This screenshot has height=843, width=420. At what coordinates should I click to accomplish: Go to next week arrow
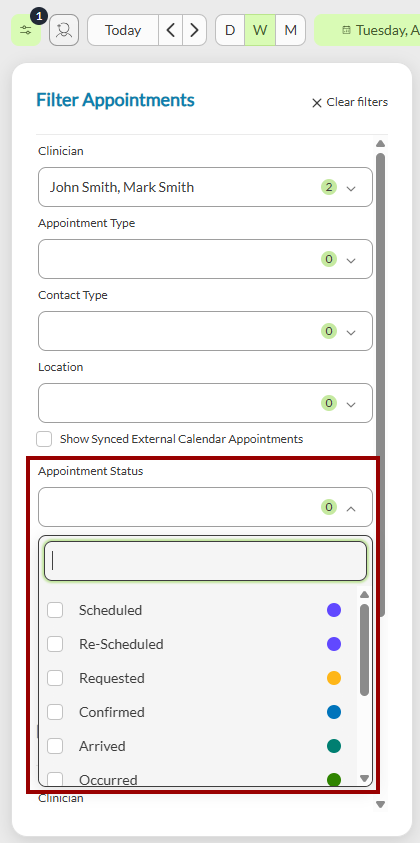194,30
